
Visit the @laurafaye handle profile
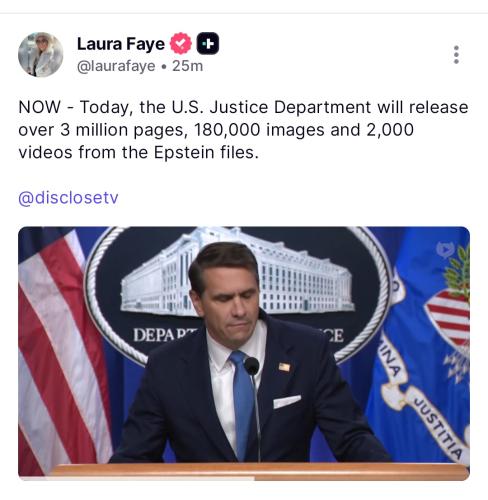point(116,66)
